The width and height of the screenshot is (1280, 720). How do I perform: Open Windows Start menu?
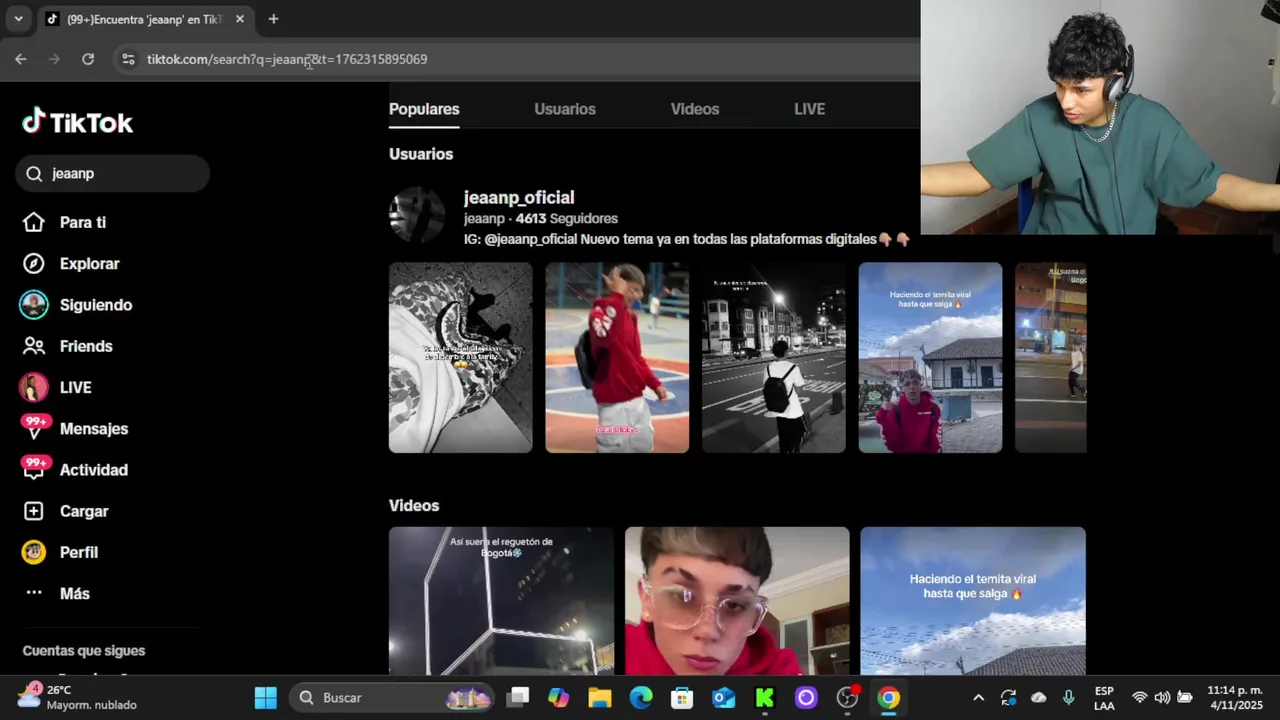point(265,698)
